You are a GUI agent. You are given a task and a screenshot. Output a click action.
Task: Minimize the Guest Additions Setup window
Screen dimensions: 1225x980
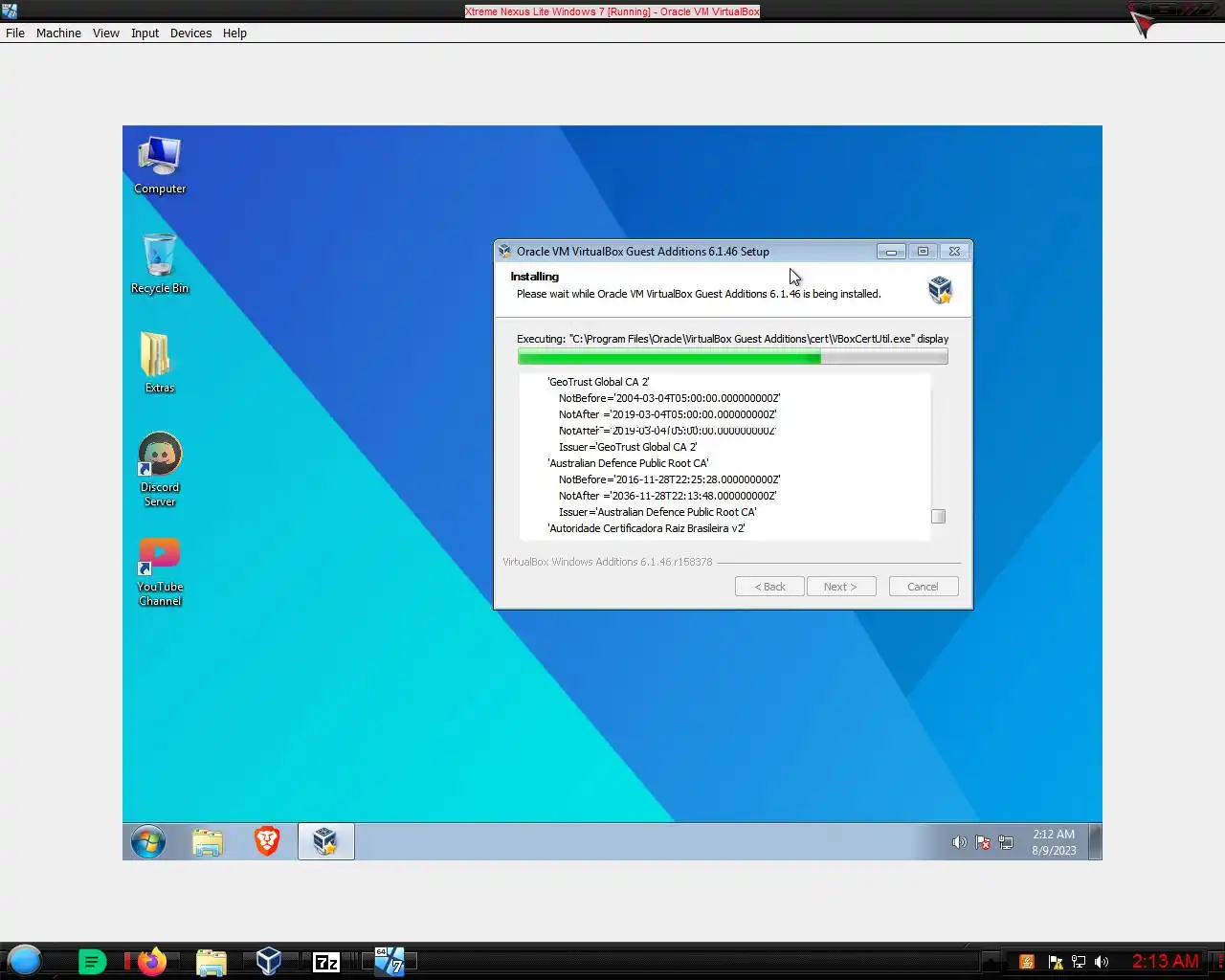point(891,251)
